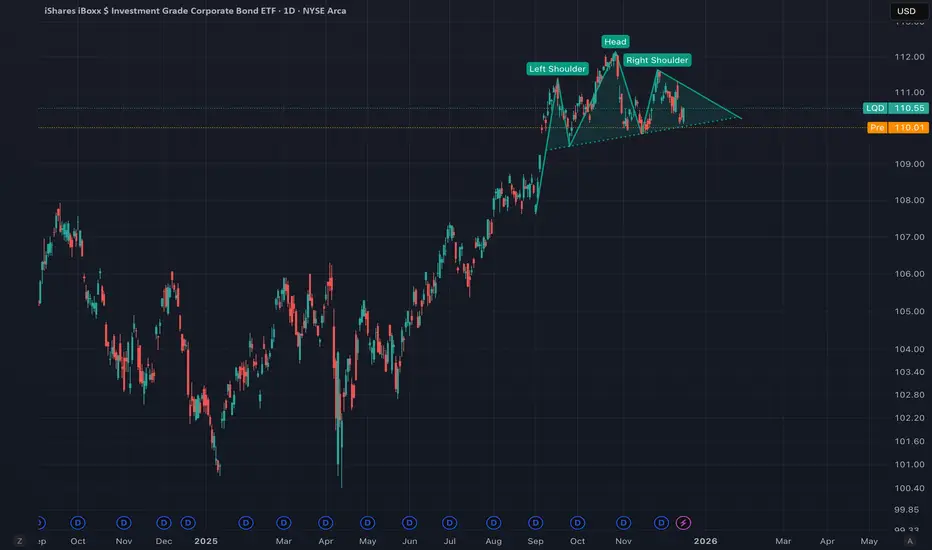The height and width of the screenshot is (550, 932).
Task: Click the 102.80 price axis value
Action: (910, 395)
